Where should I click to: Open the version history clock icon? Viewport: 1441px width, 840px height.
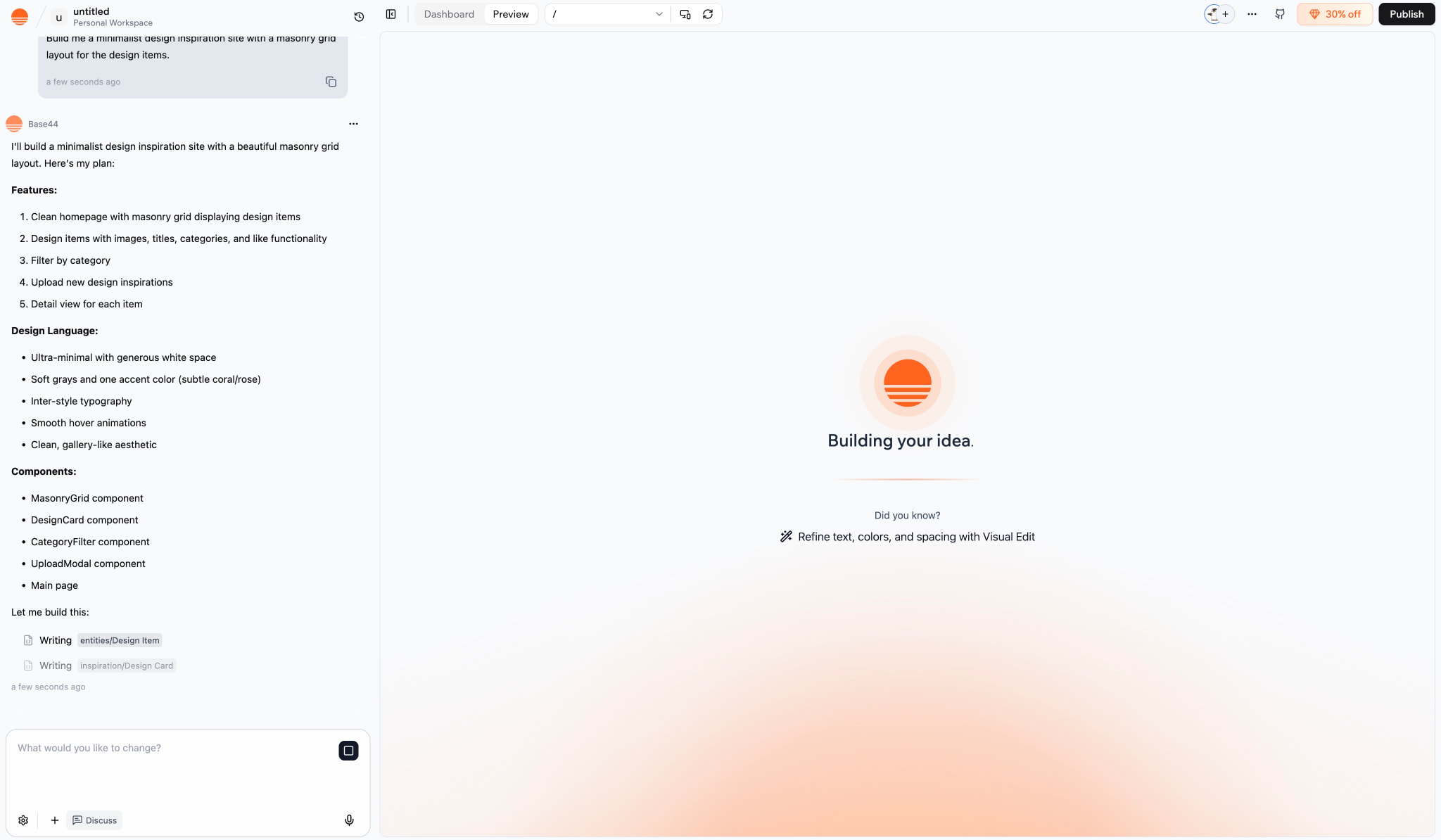359,16
